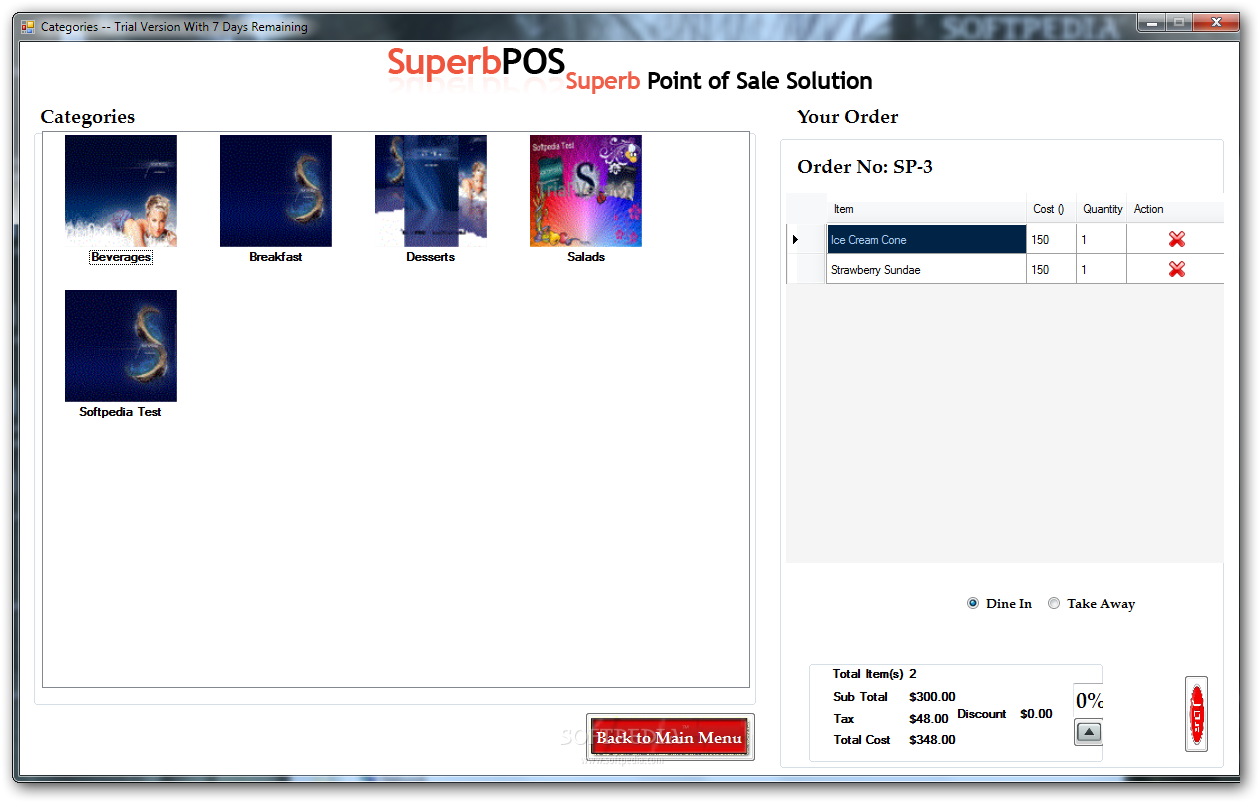Open the Desserts category image
This screenshot has height=803, width=1260.
coord(431,191)
